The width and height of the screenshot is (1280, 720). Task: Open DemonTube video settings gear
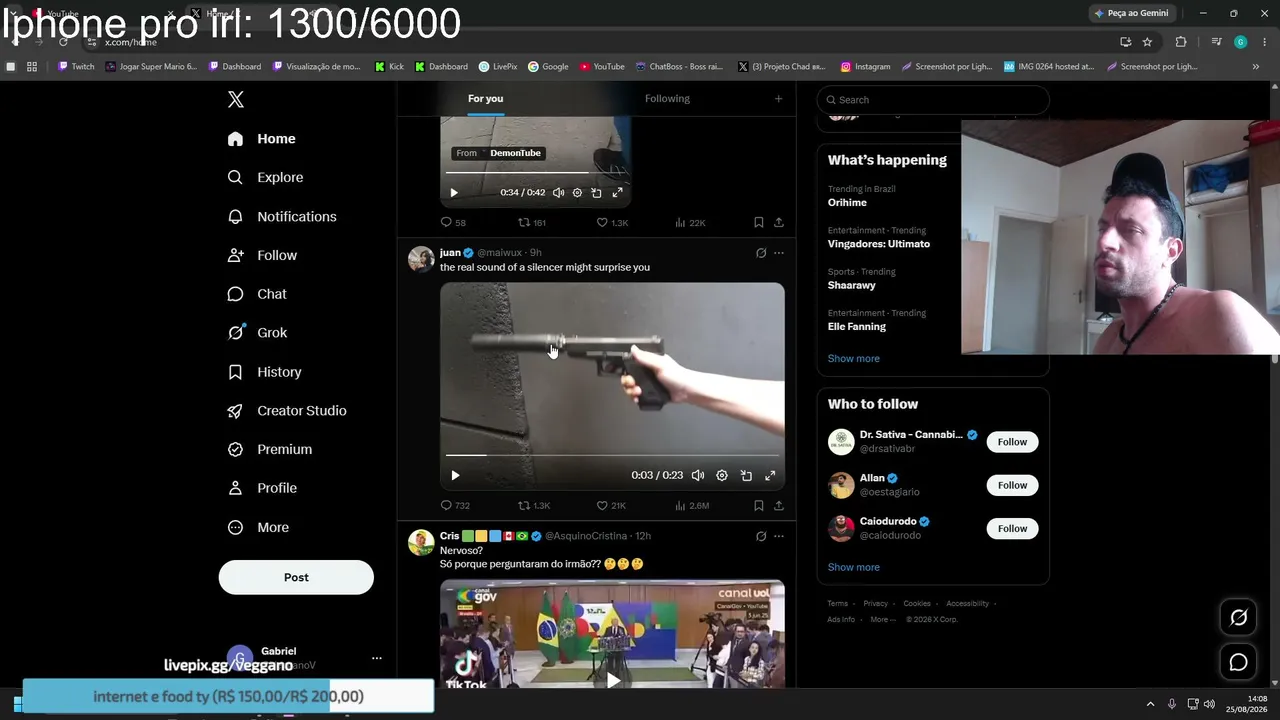tap(577, 193)
